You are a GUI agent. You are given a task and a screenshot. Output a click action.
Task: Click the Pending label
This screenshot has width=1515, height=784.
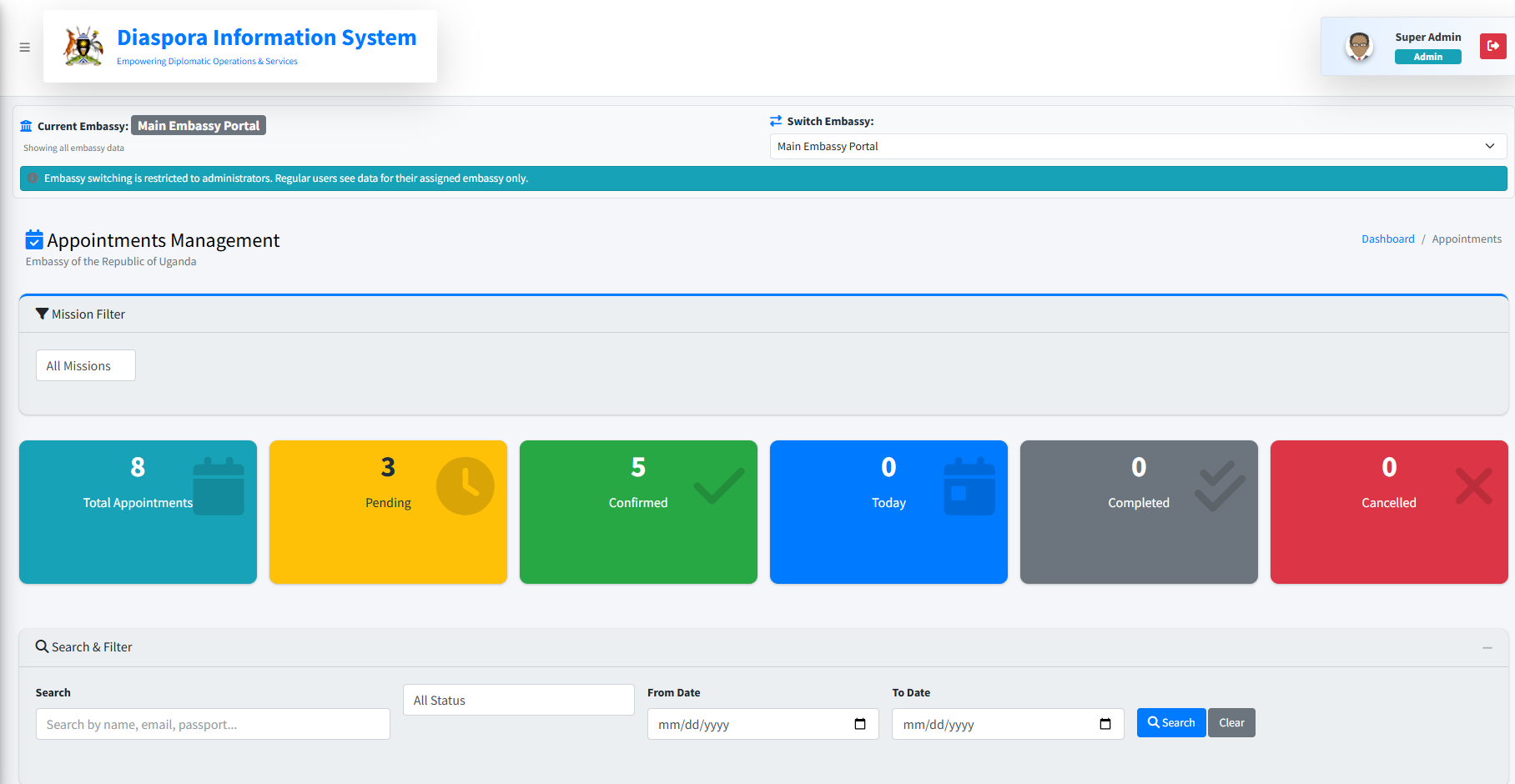pos(388,502)
